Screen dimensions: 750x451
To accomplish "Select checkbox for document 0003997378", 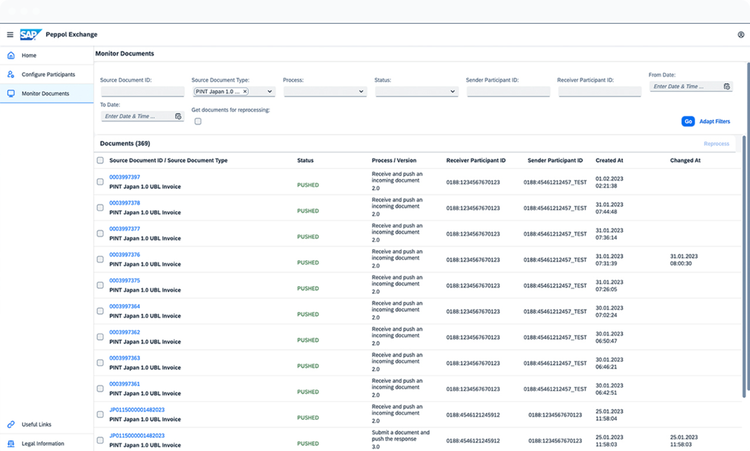I will coord(100,208).
